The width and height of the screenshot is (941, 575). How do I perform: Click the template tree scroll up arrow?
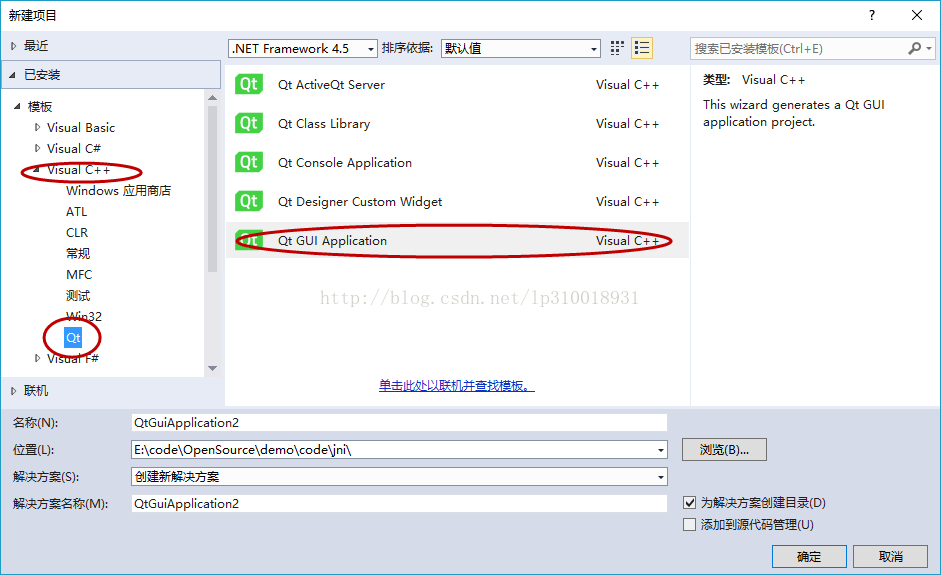click(212, 97)
